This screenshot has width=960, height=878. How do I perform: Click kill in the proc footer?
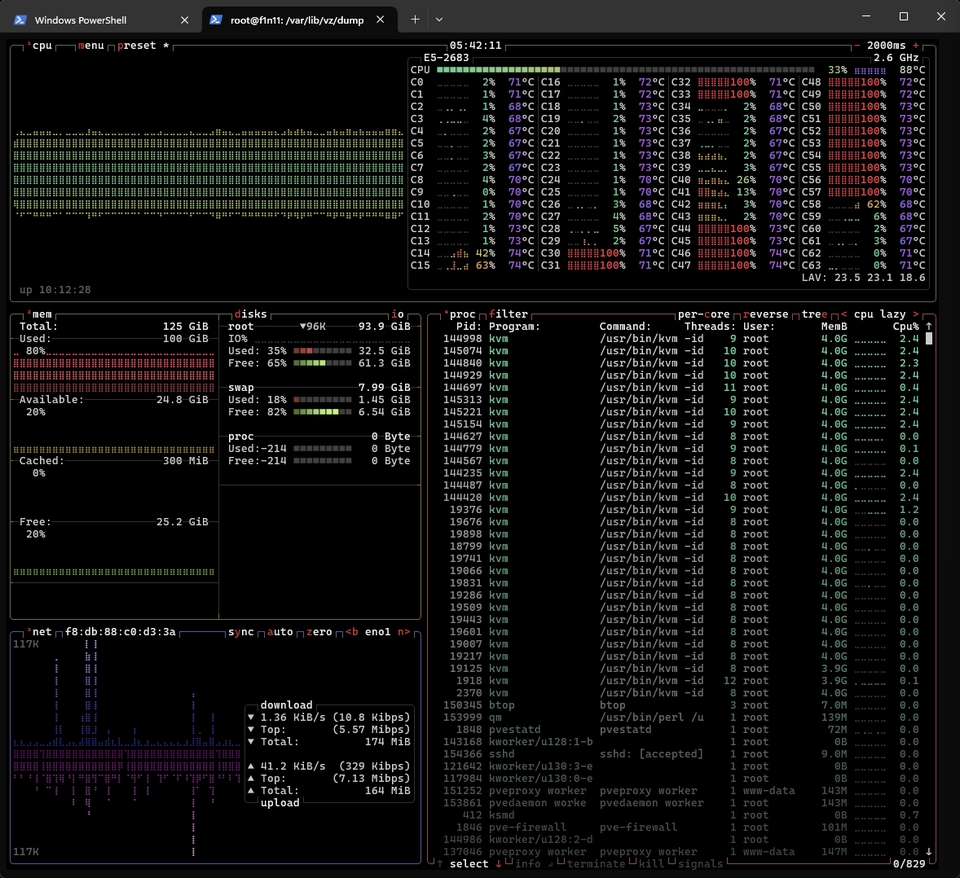[x=651, y=865]
